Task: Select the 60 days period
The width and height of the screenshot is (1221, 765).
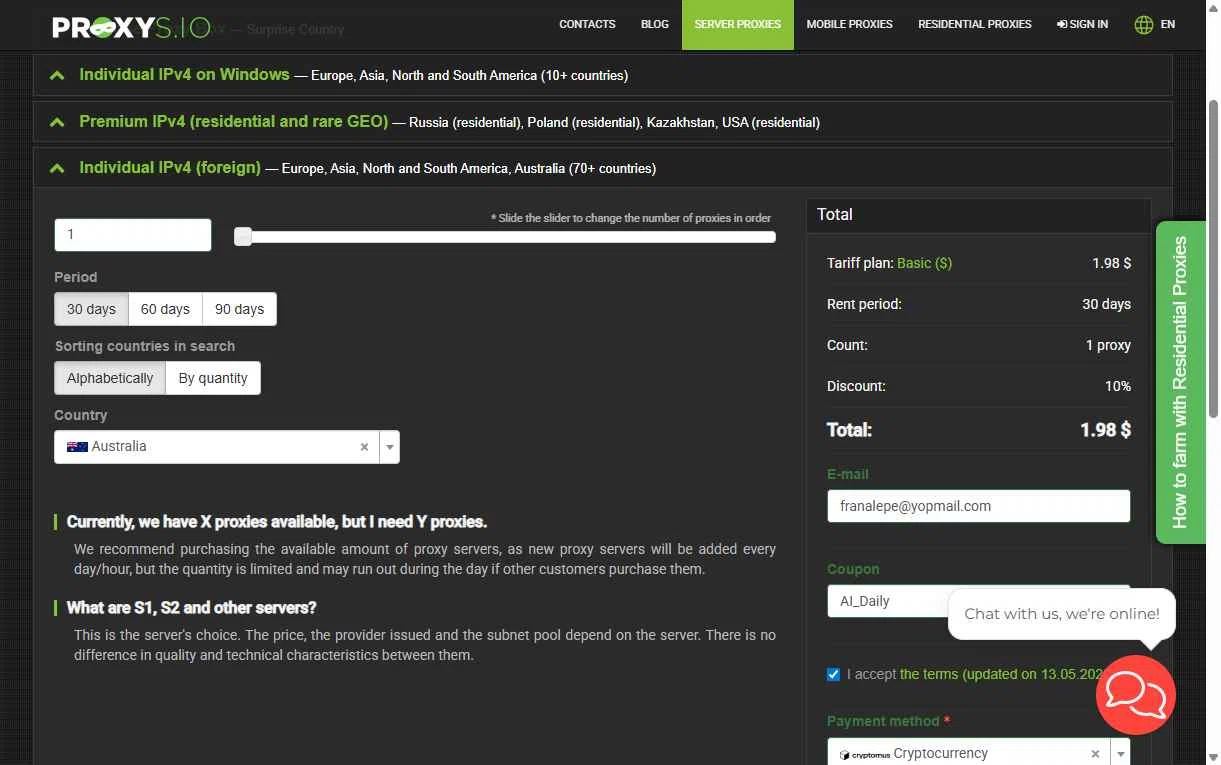Action: tap(165, 309)
